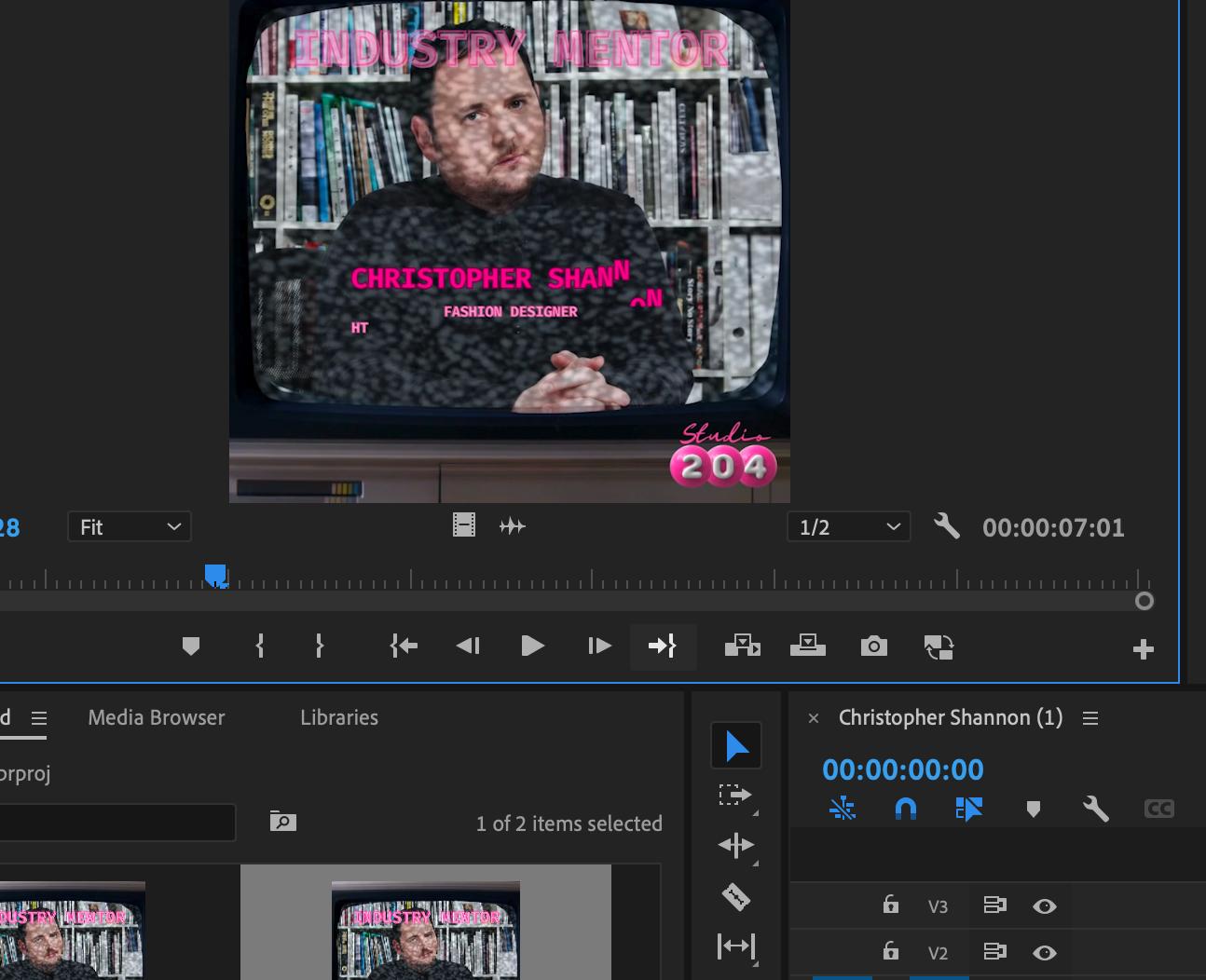Image resolution: width=1206 pixels, height=980 pixels.
Task: Mark Out point with right brace
Action: coord(320,646)
